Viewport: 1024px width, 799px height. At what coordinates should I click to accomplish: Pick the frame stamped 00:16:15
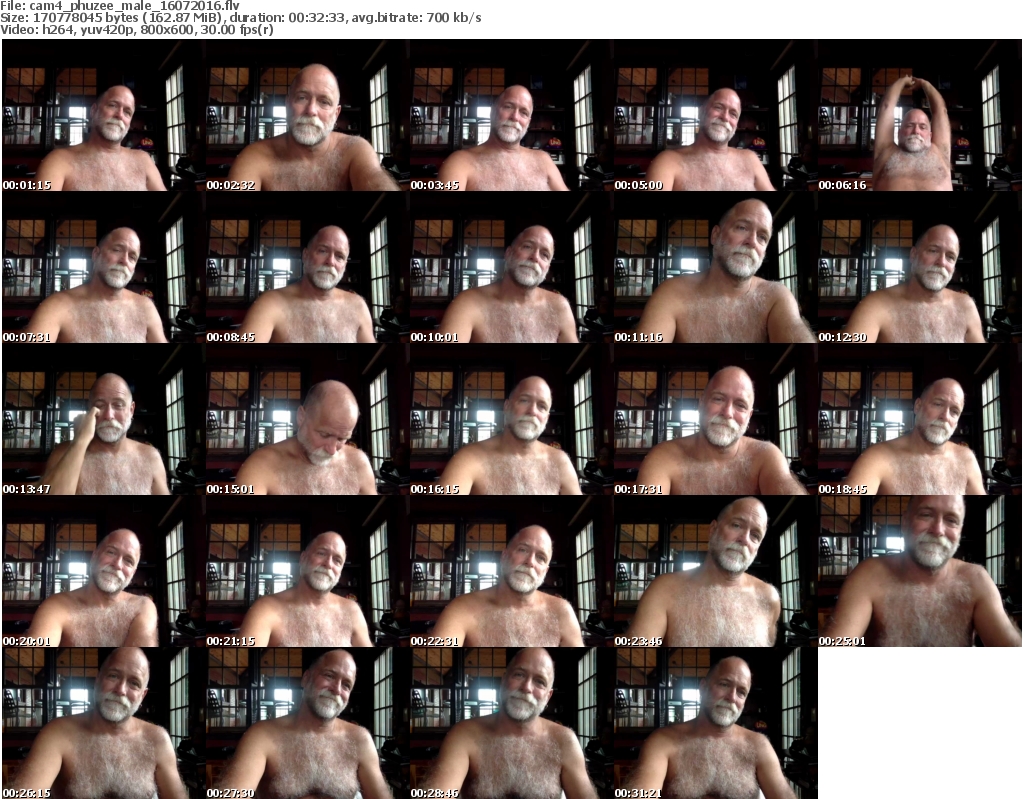point(511,419)
